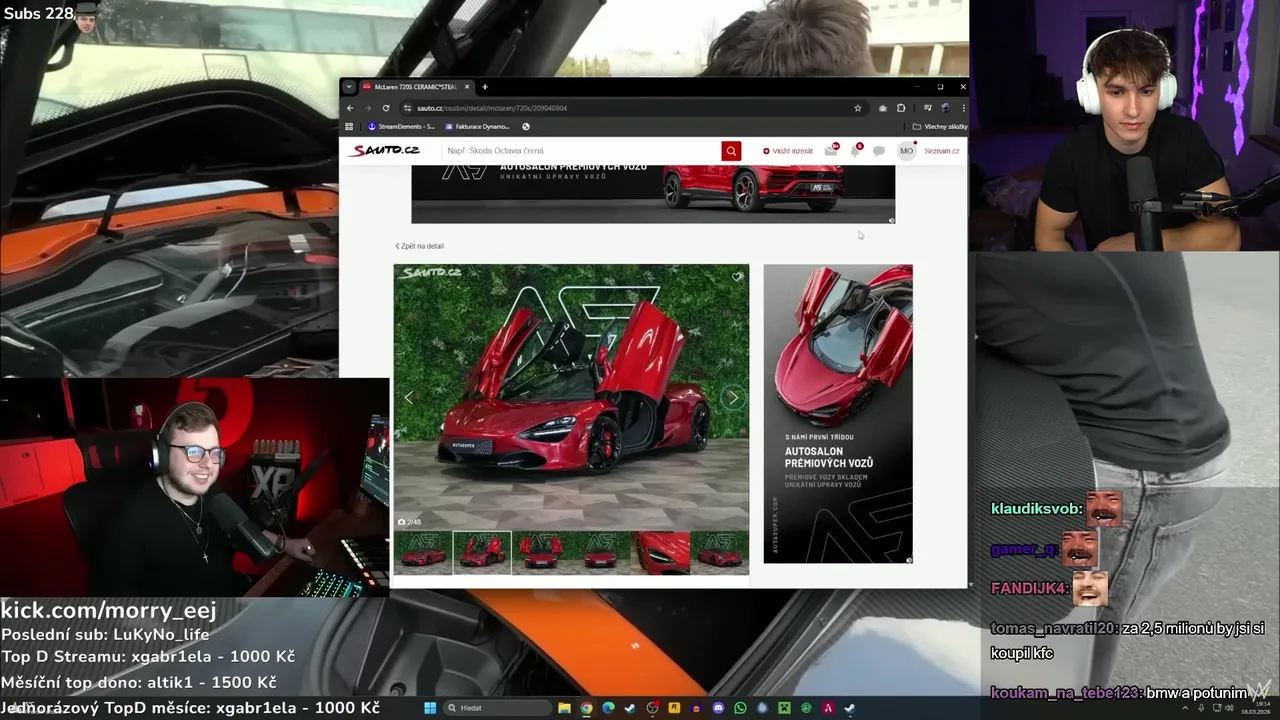Close the McLaren 720S tab
This screenshot has width=1280, height=720.
tap(466, 87)
